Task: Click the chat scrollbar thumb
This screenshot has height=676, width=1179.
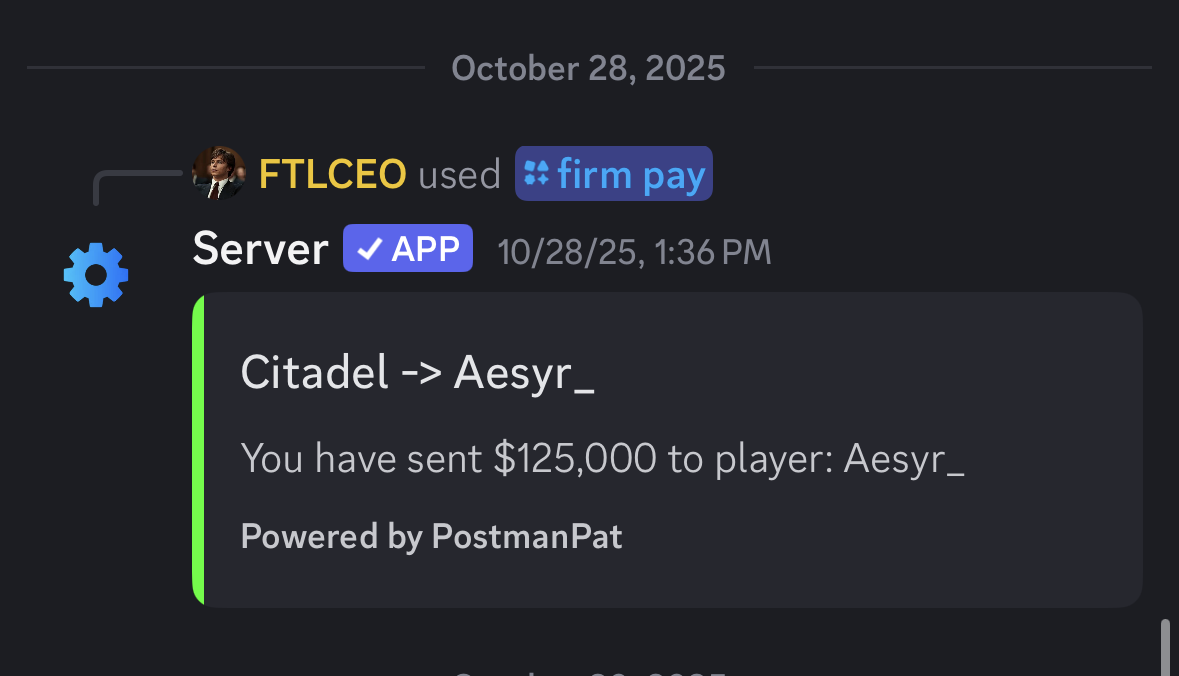Action: pos(1164,648)
